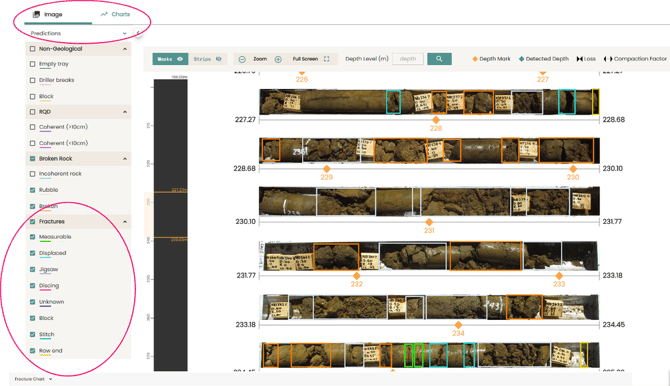Collapse the Fractures section
The height and width of the screenshot is (386, 670).
(x=125, y=222)
